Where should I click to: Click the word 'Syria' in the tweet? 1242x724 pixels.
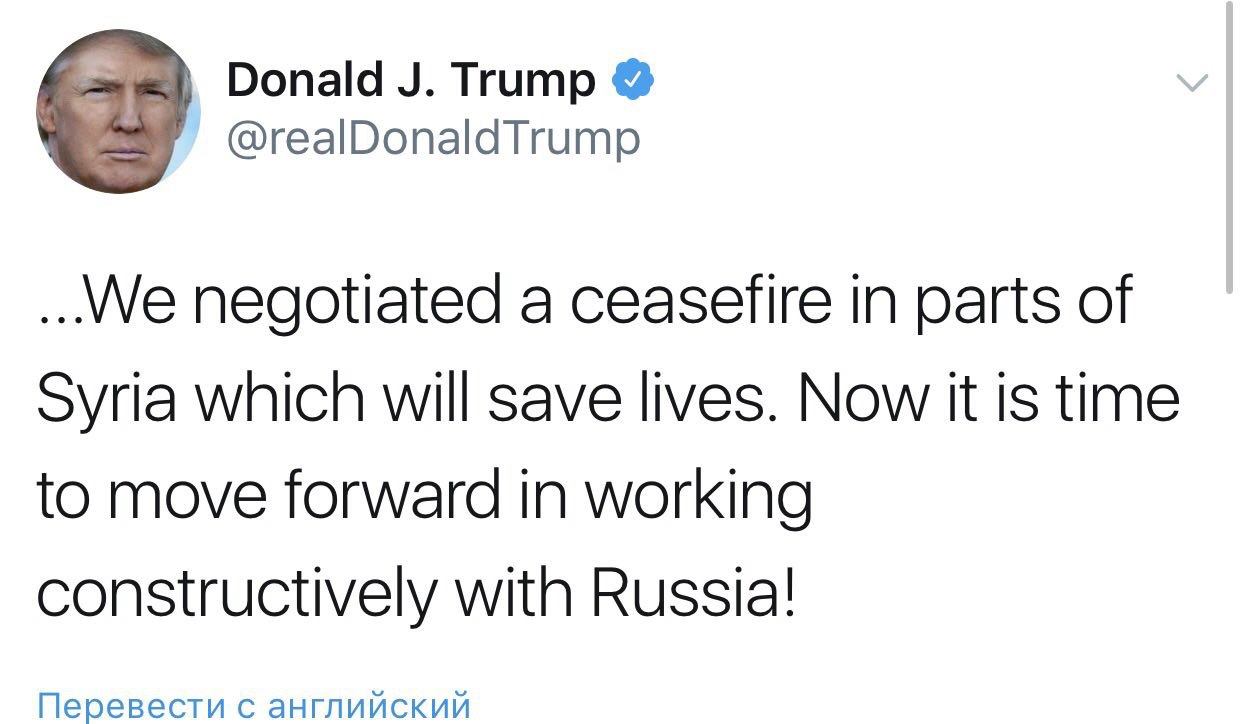(x=110, y=400)
